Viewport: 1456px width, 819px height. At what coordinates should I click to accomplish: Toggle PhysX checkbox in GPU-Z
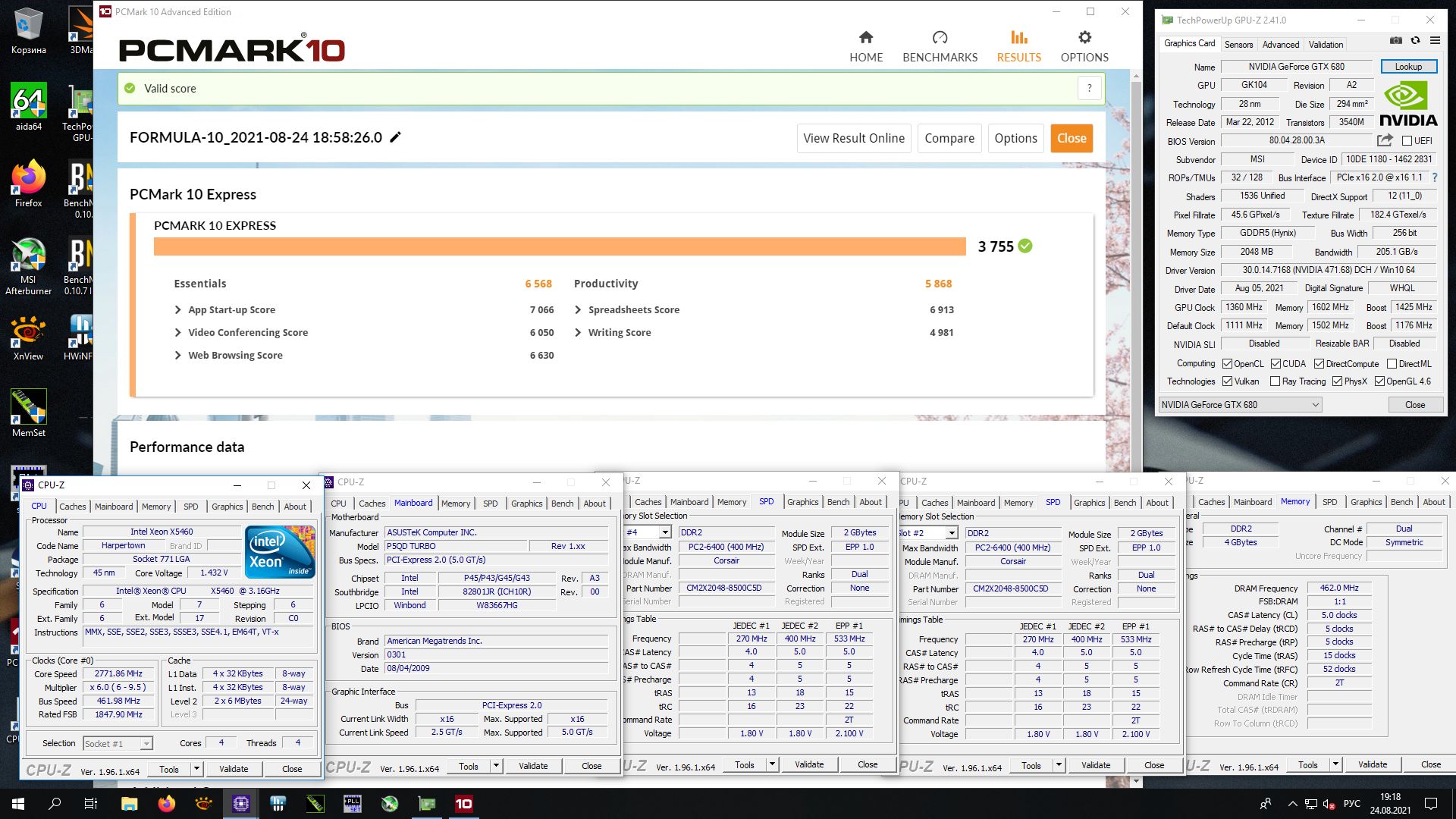coord(1337,381)
